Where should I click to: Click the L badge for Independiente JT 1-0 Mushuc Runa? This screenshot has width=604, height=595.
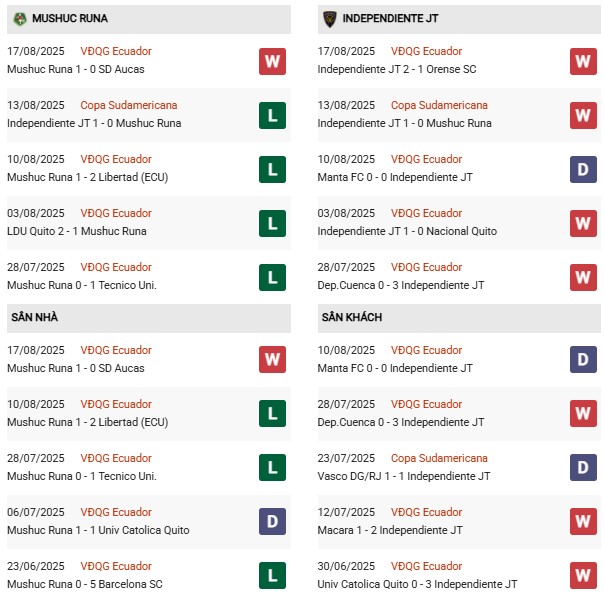click(272, 115)
